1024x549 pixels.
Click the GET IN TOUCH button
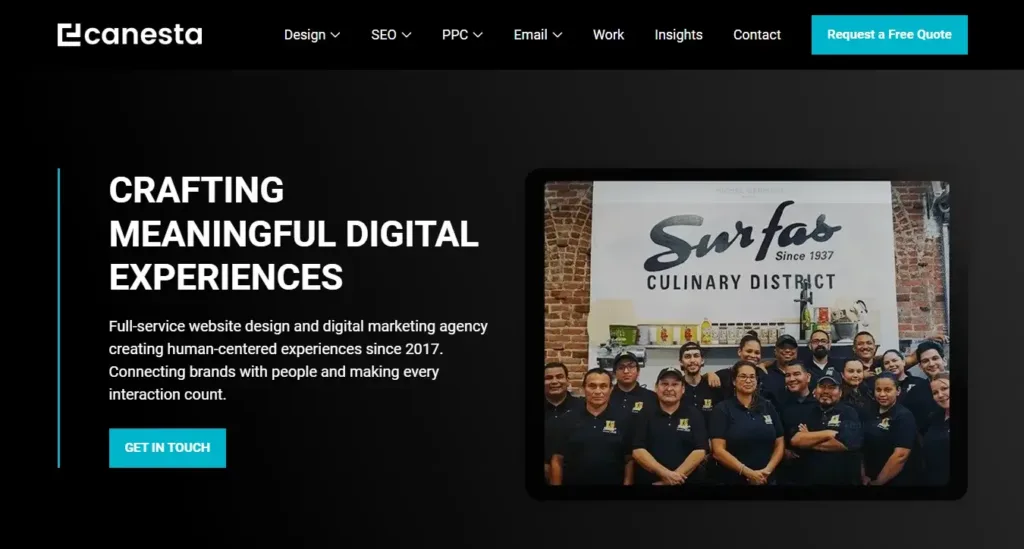click(167, 448)
